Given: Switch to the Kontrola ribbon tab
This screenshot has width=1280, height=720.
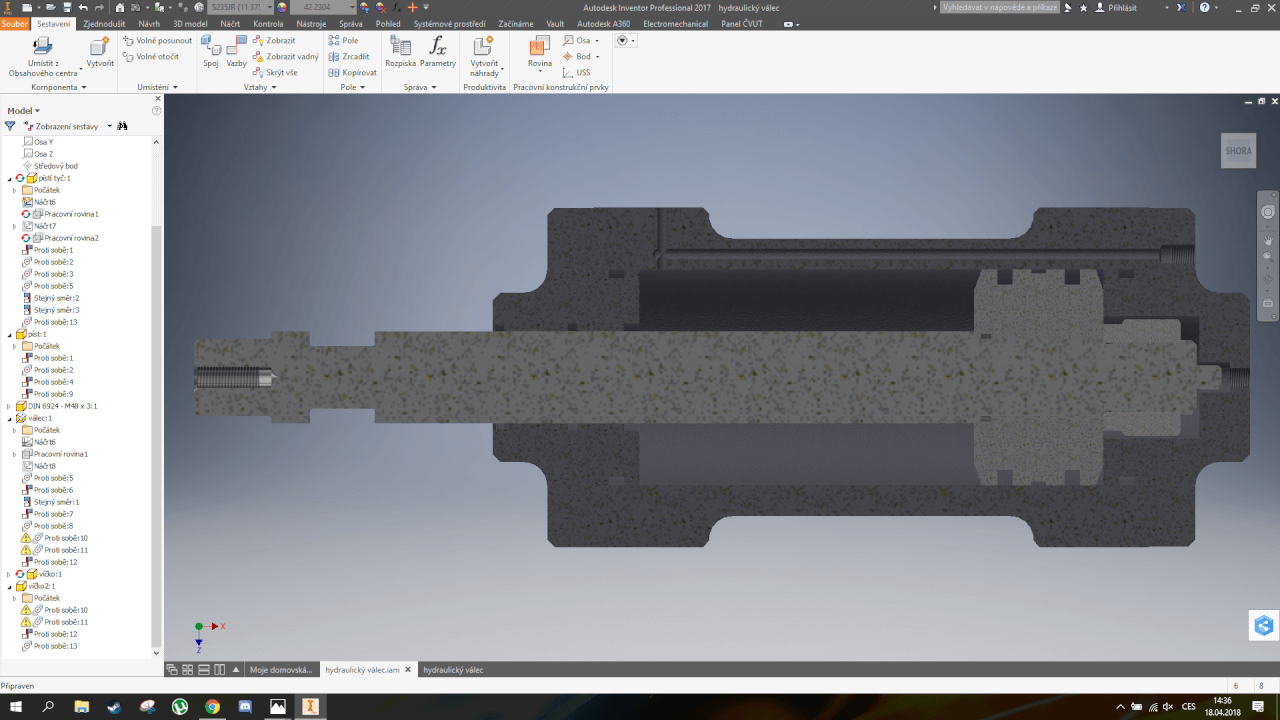Looking at the screenshot, I should point(268,23).
